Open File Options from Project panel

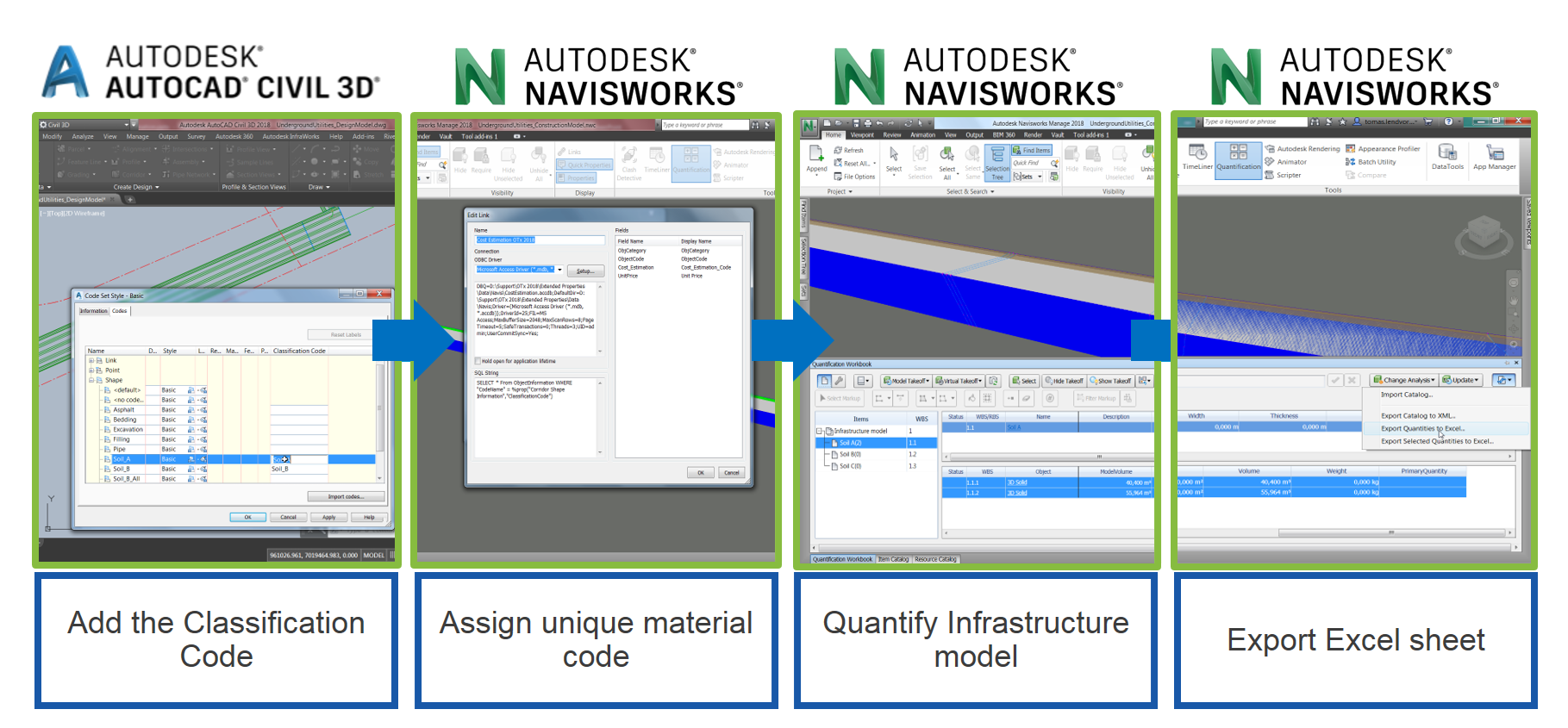click(854, 177)
